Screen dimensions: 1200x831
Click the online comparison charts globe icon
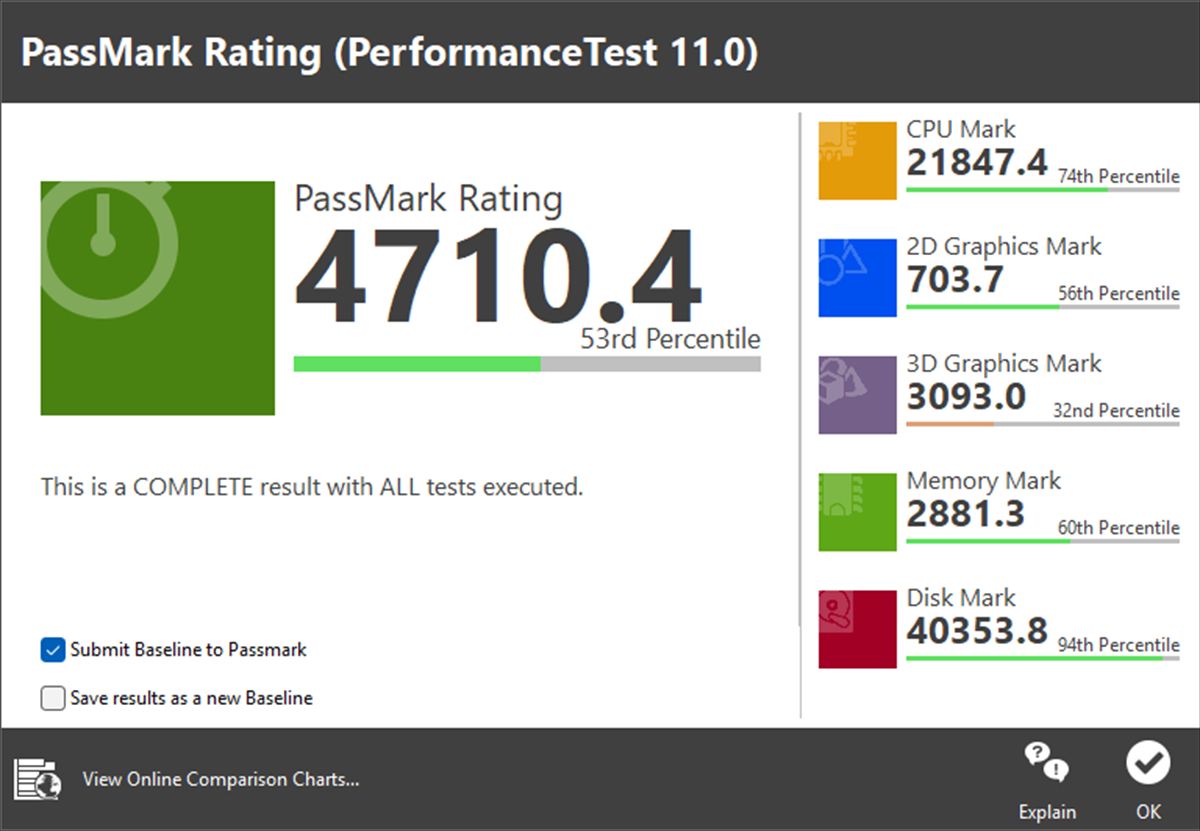click(x=38, y=779)
